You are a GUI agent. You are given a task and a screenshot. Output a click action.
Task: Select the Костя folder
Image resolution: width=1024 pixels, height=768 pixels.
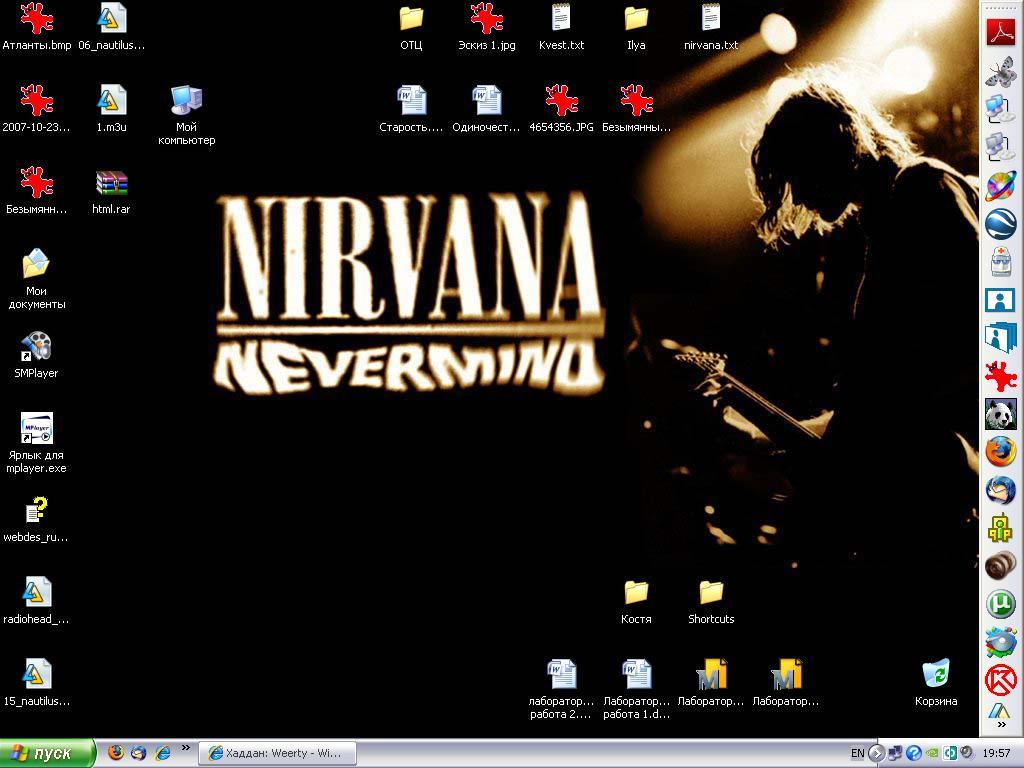tap(636, 601)
